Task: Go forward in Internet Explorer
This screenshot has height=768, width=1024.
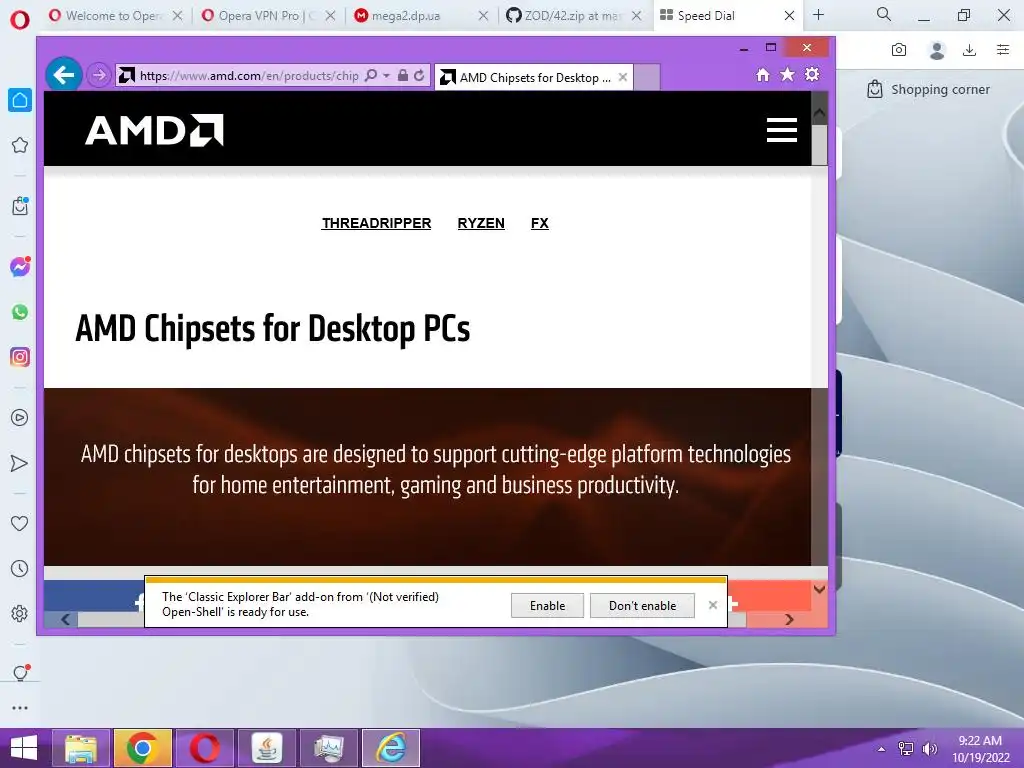Action: pyautogui.click(x=99, y=75)
